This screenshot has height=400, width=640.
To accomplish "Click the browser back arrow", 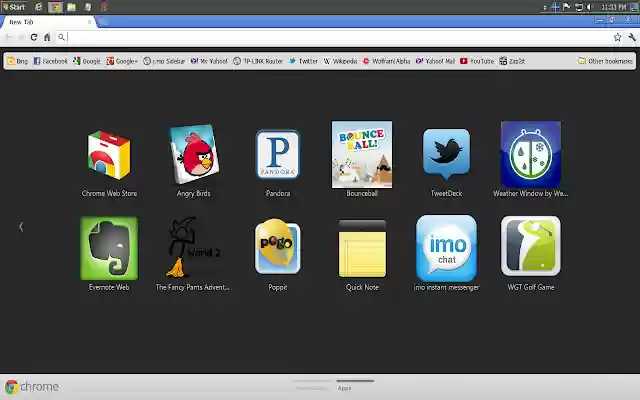I will [9, 37].
